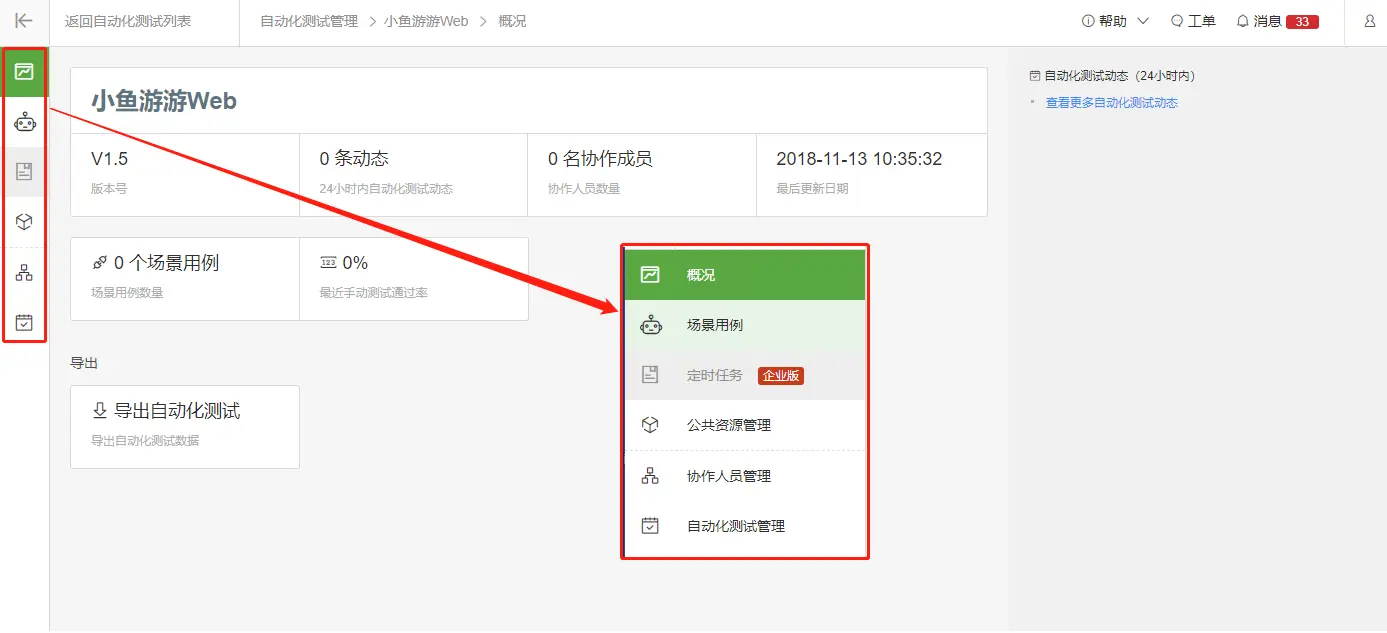Open the cube 公共资源管理 icon in the collapsed sidebar

click(24, 222)
